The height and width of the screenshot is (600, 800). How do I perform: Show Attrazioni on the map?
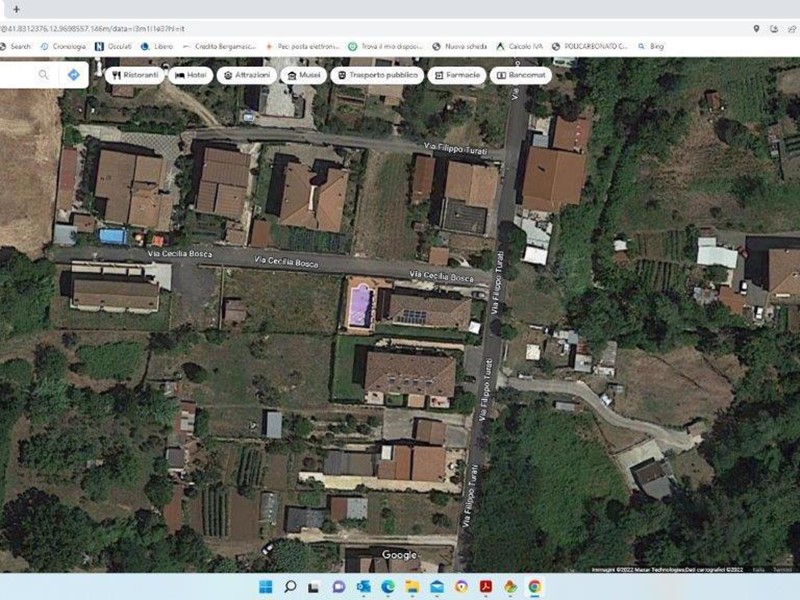pos(245,75)
